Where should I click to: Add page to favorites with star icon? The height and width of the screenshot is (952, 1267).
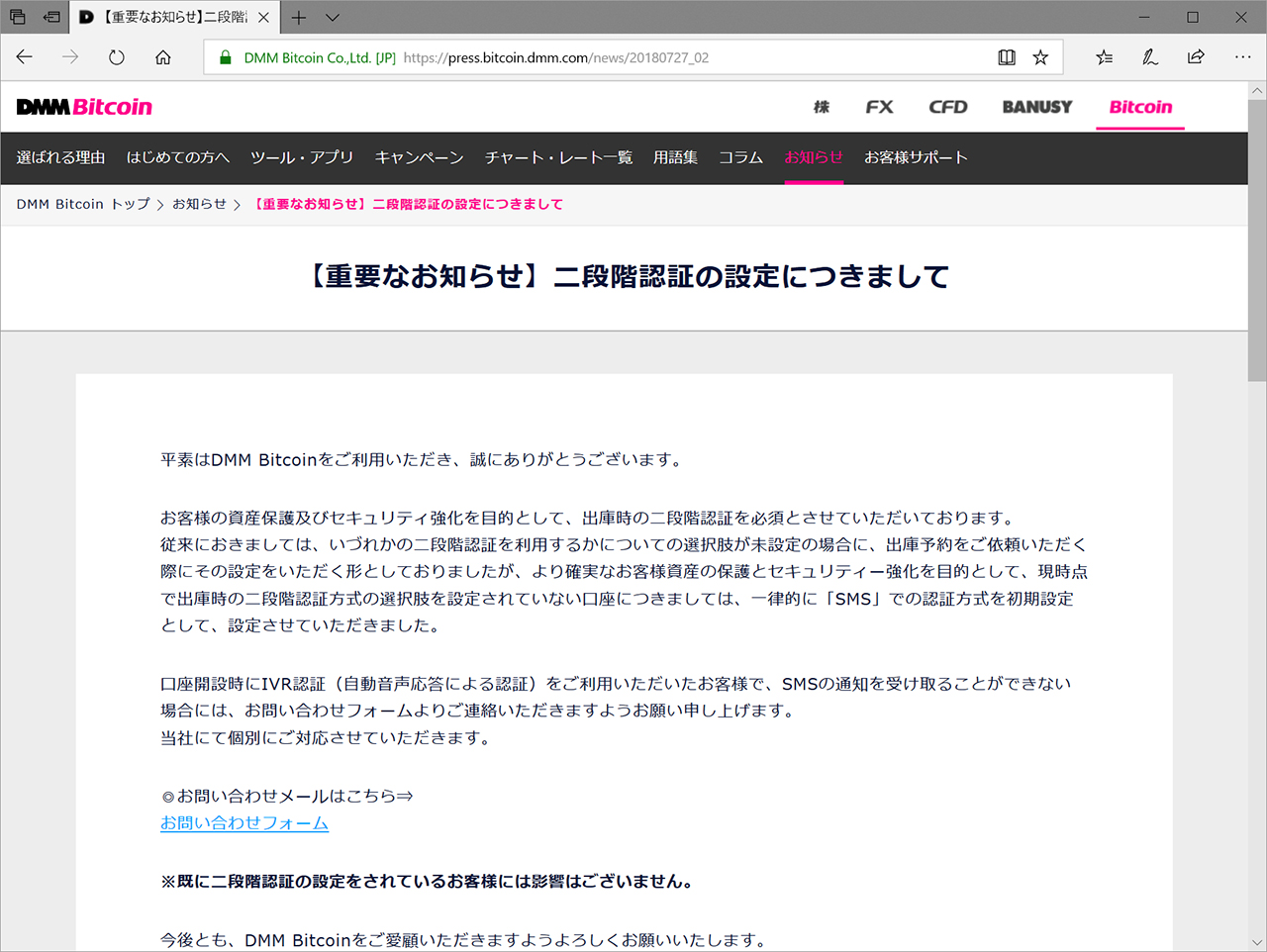click(1040, 56)
